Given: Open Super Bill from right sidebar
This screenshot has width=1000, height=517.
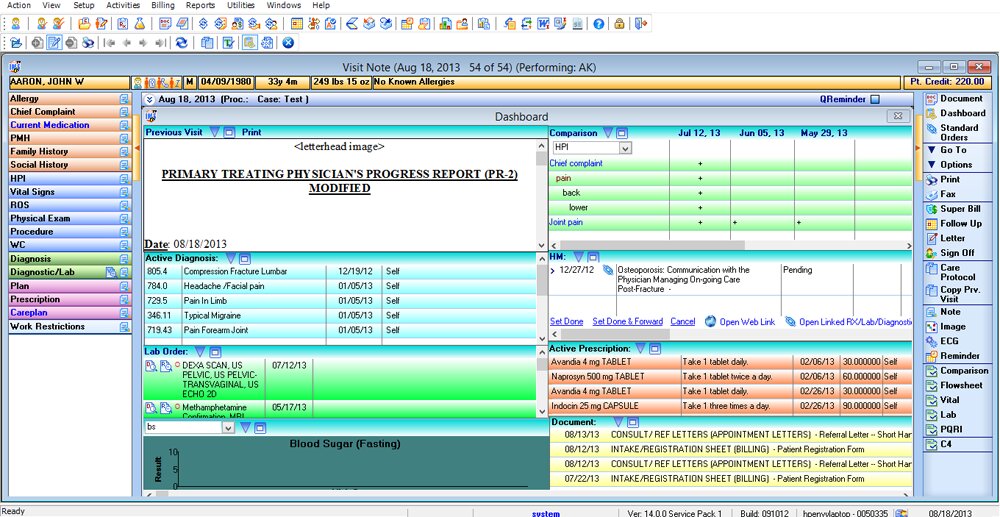Looking at the screenshot, I should (x=959, y=209).
